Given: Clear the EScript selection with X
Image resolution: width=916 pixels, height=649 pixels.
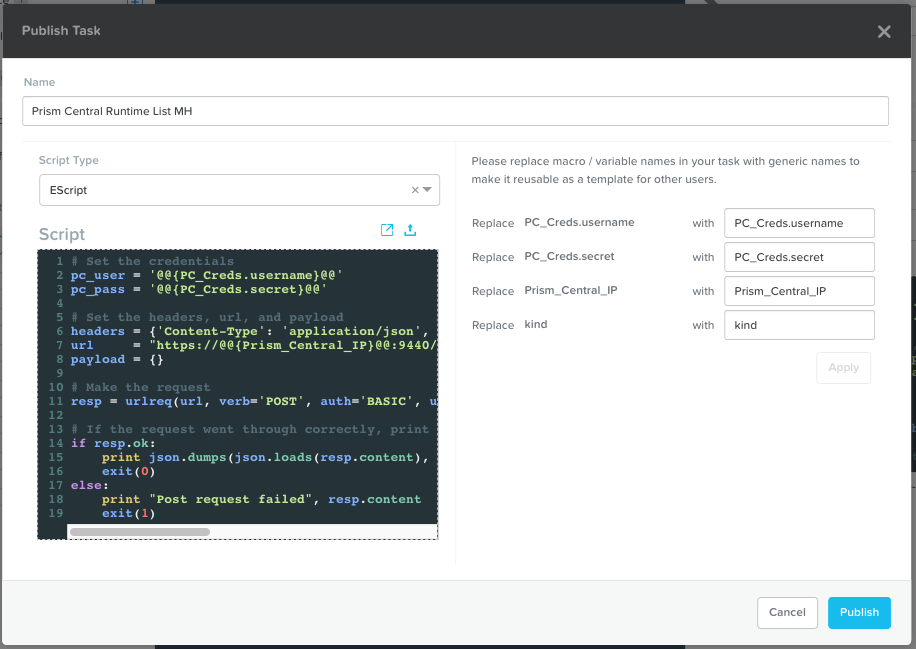Looking at the screenshot, I should (415, 190).
